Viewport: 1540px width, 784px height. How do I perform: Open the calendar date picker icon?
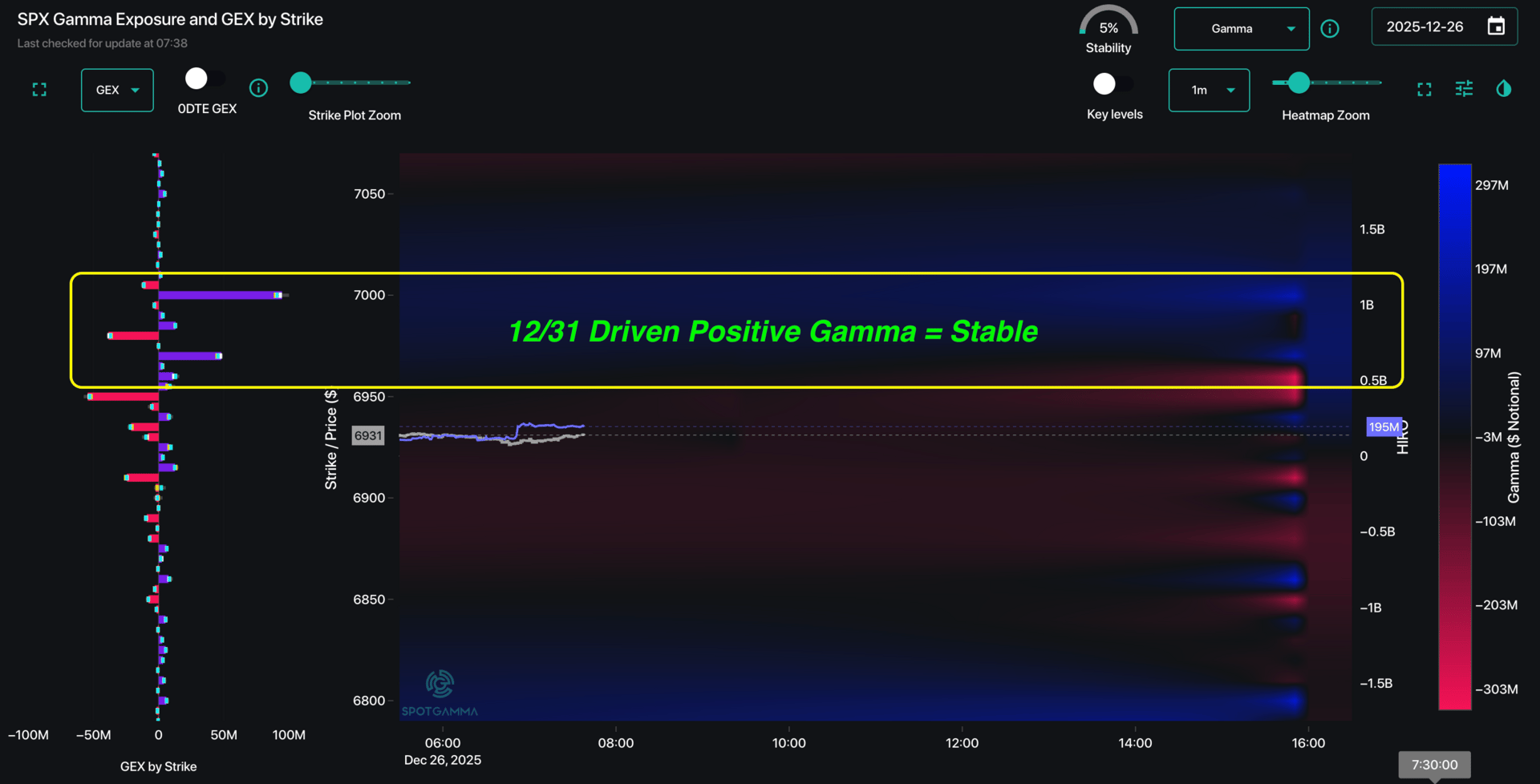coord(1496,26)
